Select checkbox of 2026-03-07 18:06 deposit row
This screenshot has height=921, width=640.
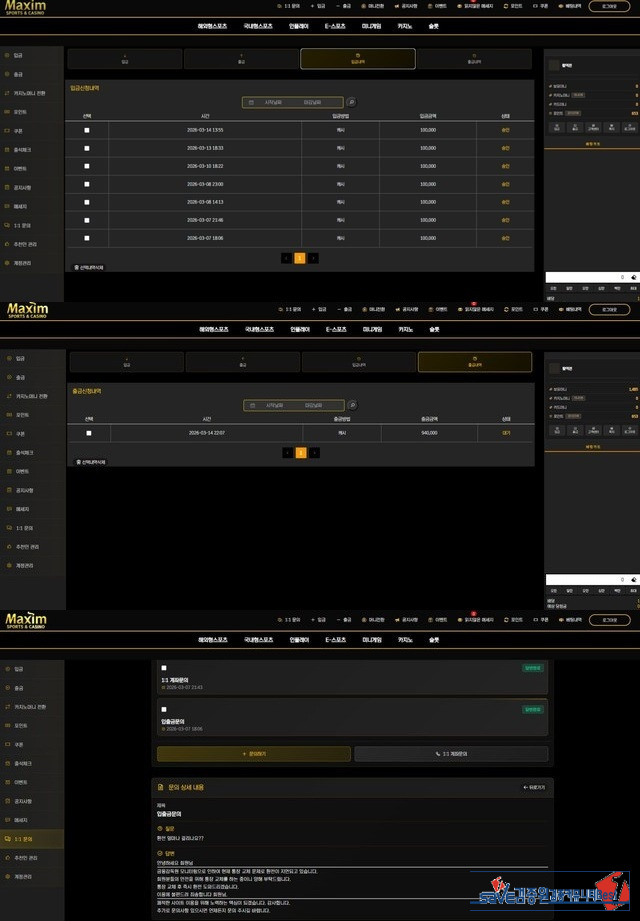(87, 238)
